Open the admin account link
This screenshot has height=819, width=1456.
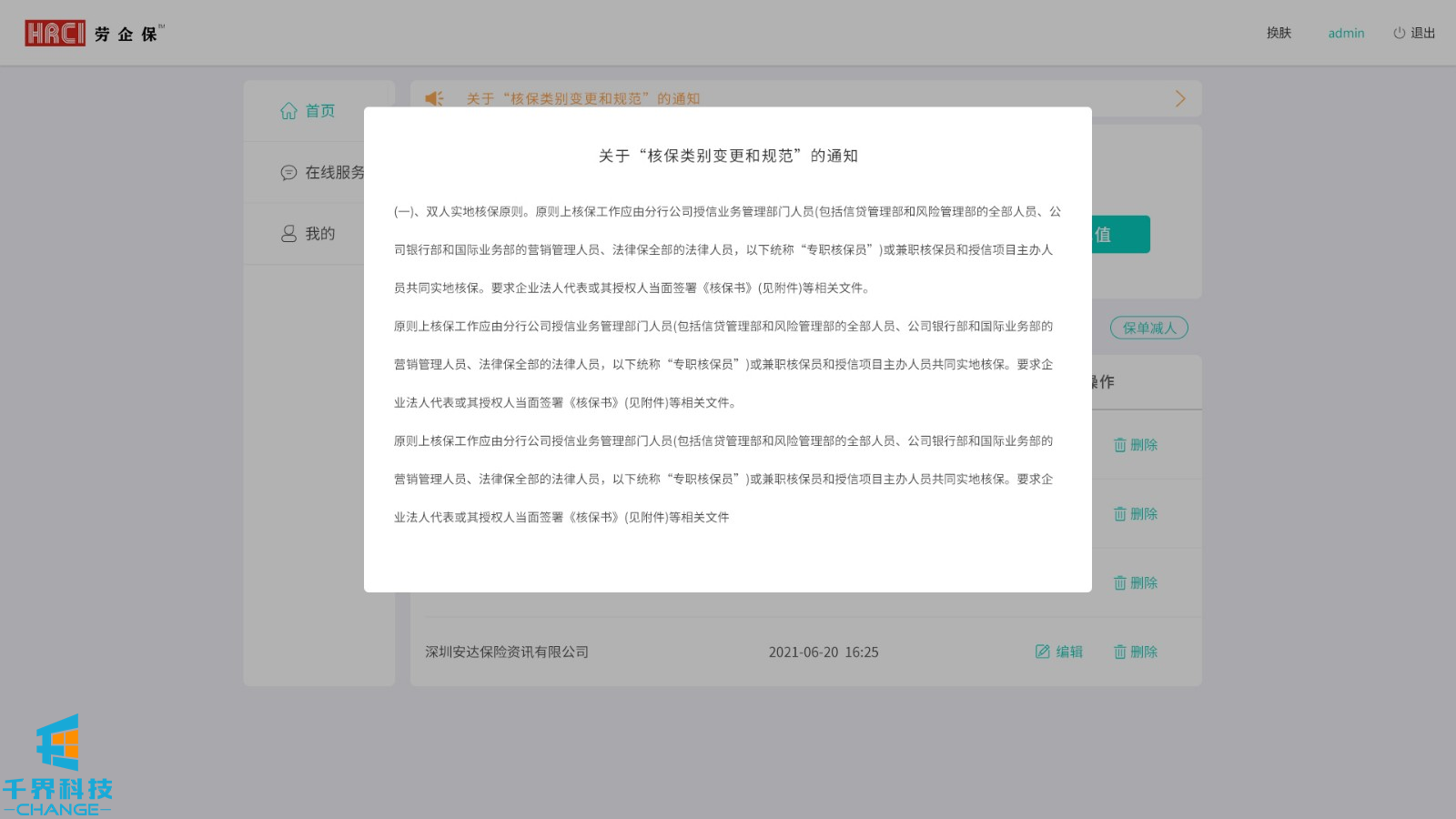(x=1346, y=34)
